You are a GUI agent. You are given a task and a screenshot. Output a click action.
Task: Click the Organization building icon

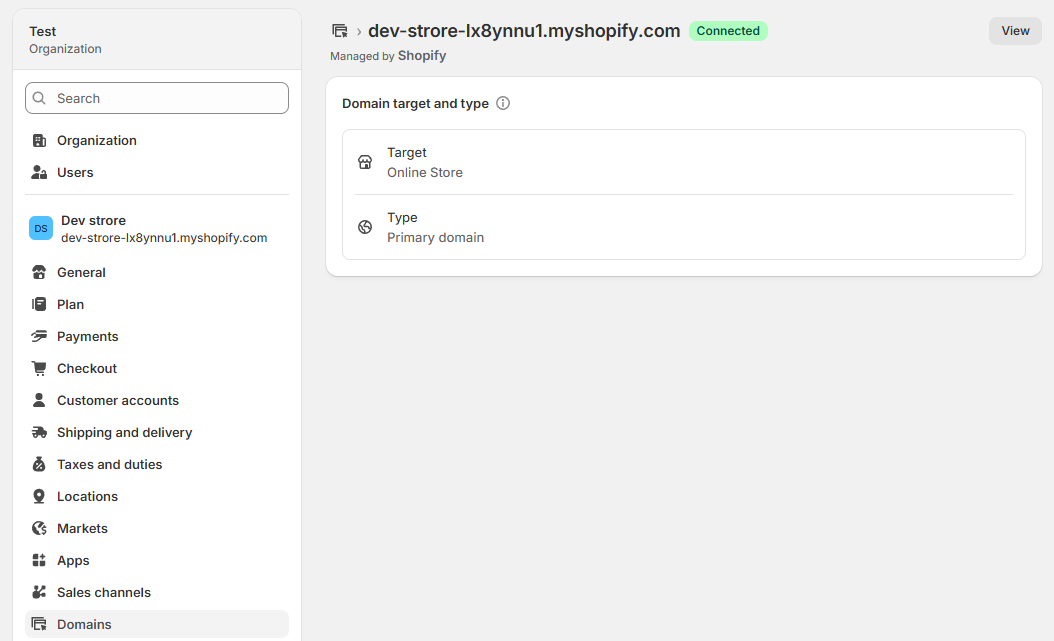pos(39,140)
